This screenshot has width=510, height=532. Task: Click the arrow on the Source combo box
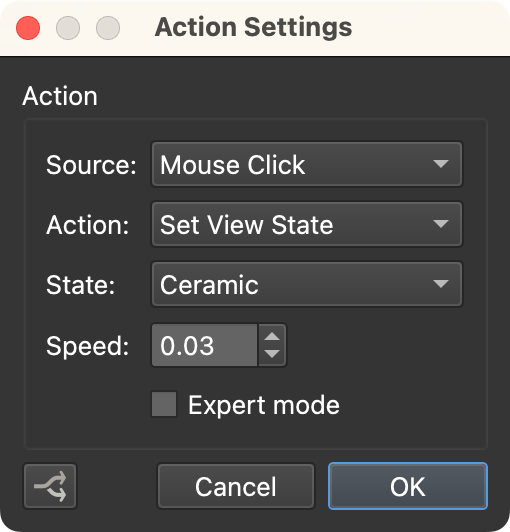pyautogui.click(x=441, y=164)
